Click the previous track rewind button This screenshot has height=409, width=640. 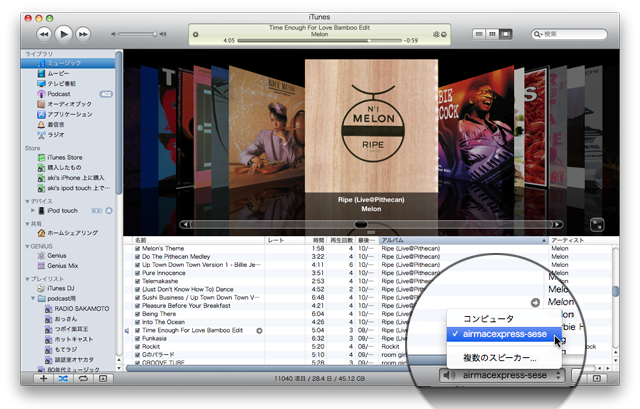tap(44, 34)
